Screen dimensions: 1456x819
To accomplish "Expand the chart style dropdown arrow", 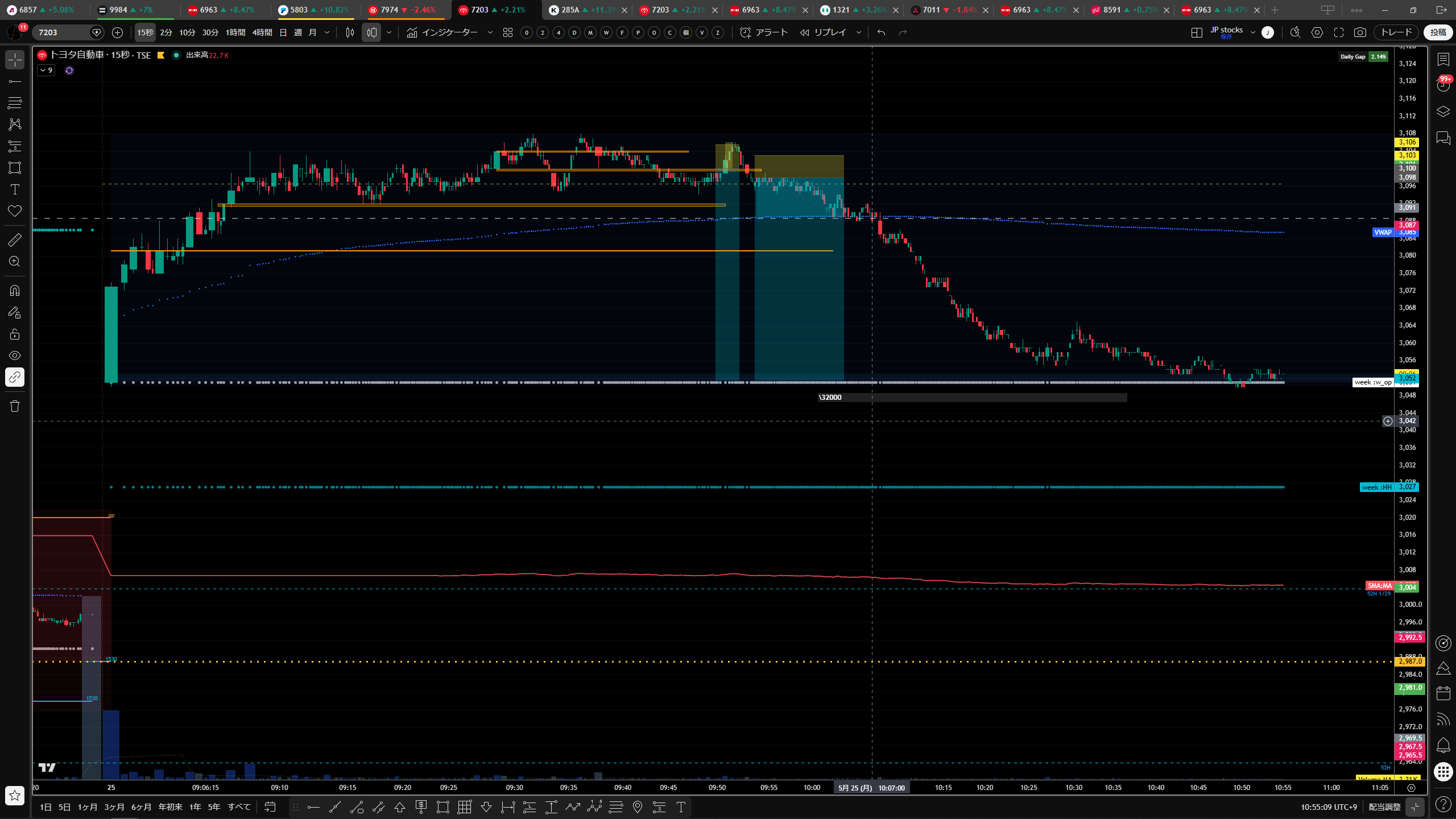I will (389, 32).
